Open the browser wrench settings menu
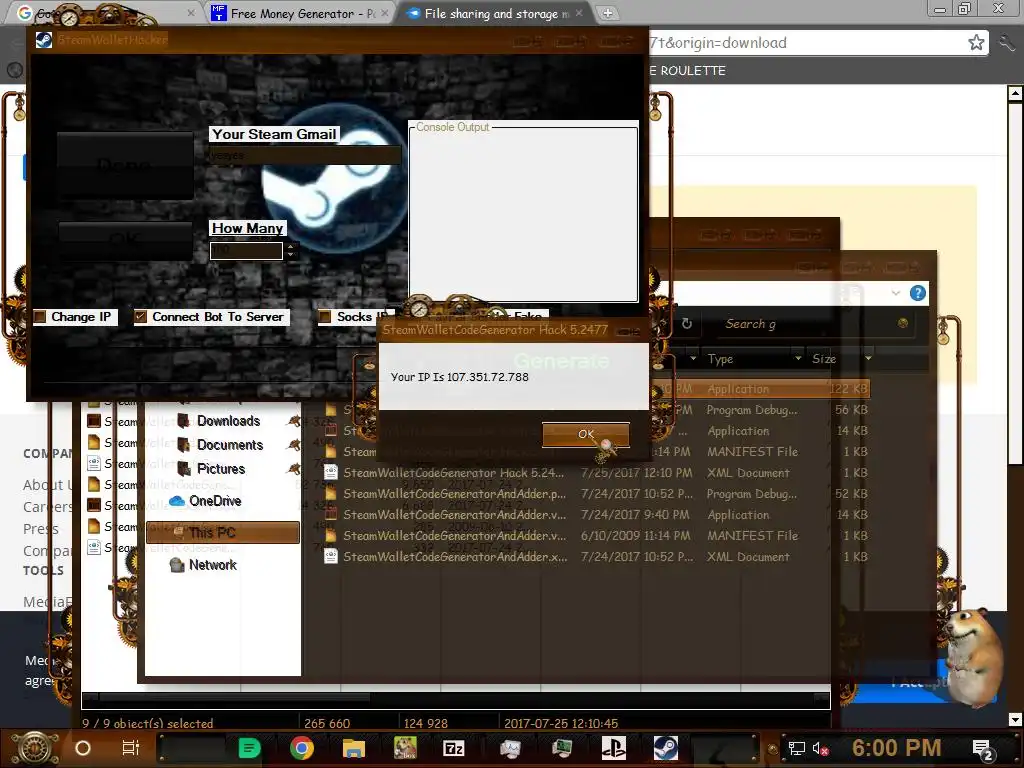This screenshot has width=1024, height=768. pos(1006,43)
